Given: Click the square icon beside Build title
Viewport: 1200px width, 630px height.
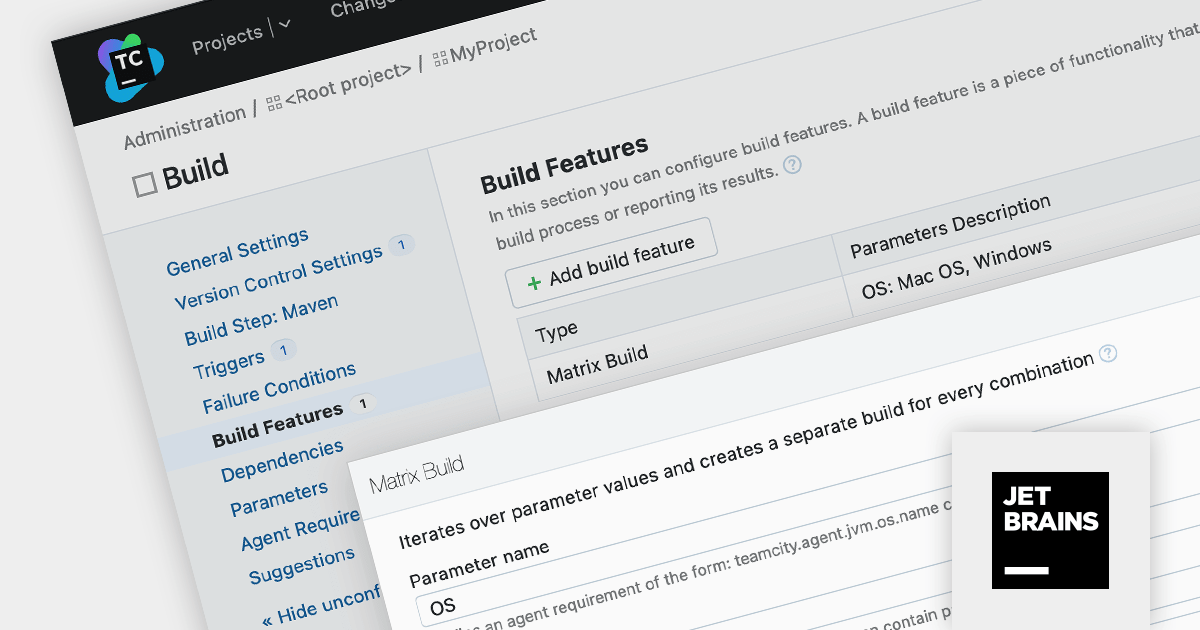Looking at the screenshot, I should [x=145, y=184].
